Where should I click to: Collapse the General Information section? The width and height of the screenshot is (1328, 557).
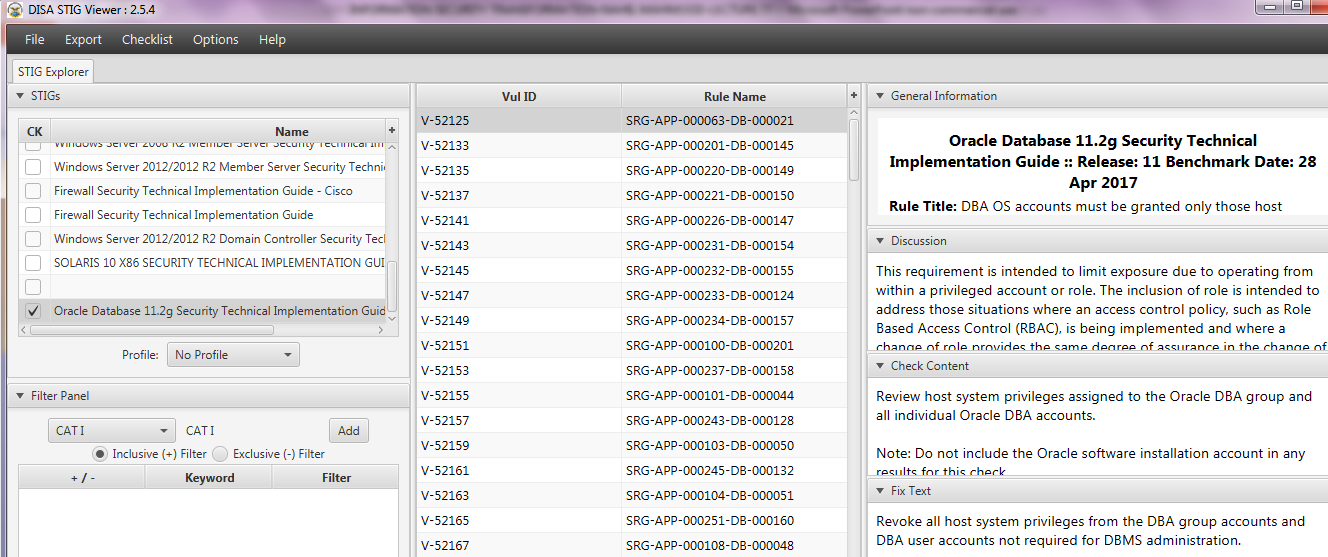[x=880, y=96]
